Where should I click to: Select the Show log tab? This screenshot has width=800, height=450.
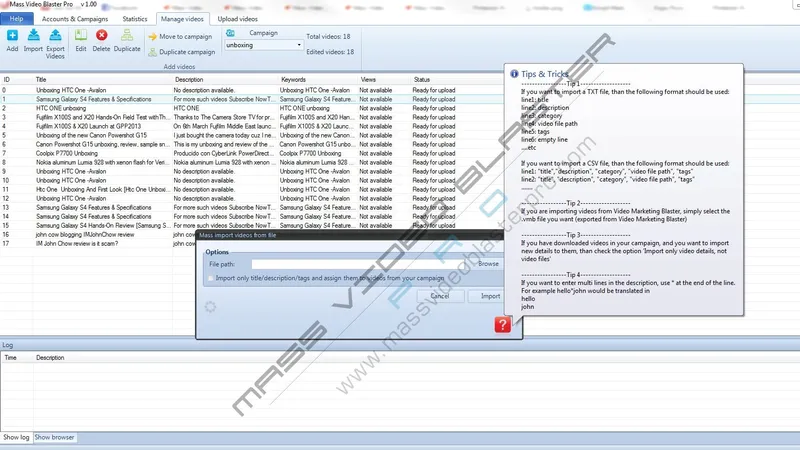(x=16, y=437)
